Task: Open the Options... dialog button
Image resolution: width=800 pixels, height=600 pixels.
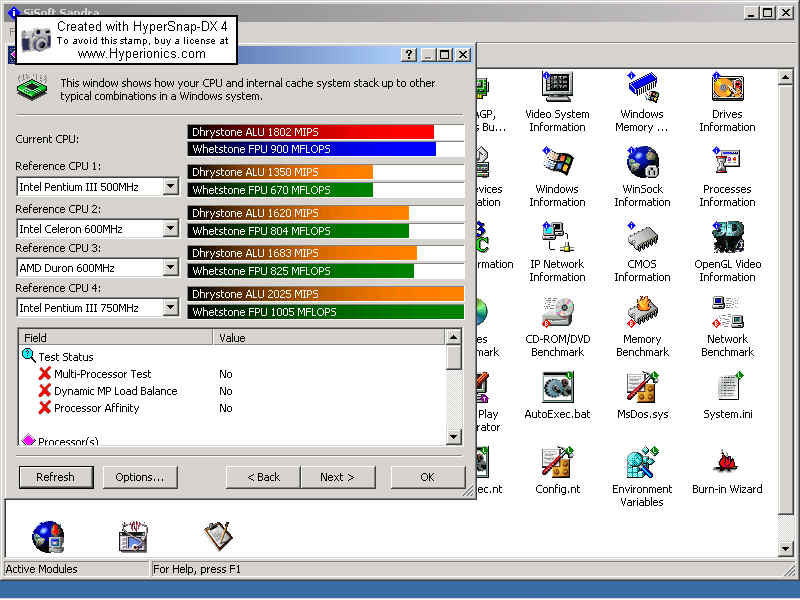Action: 140,477
